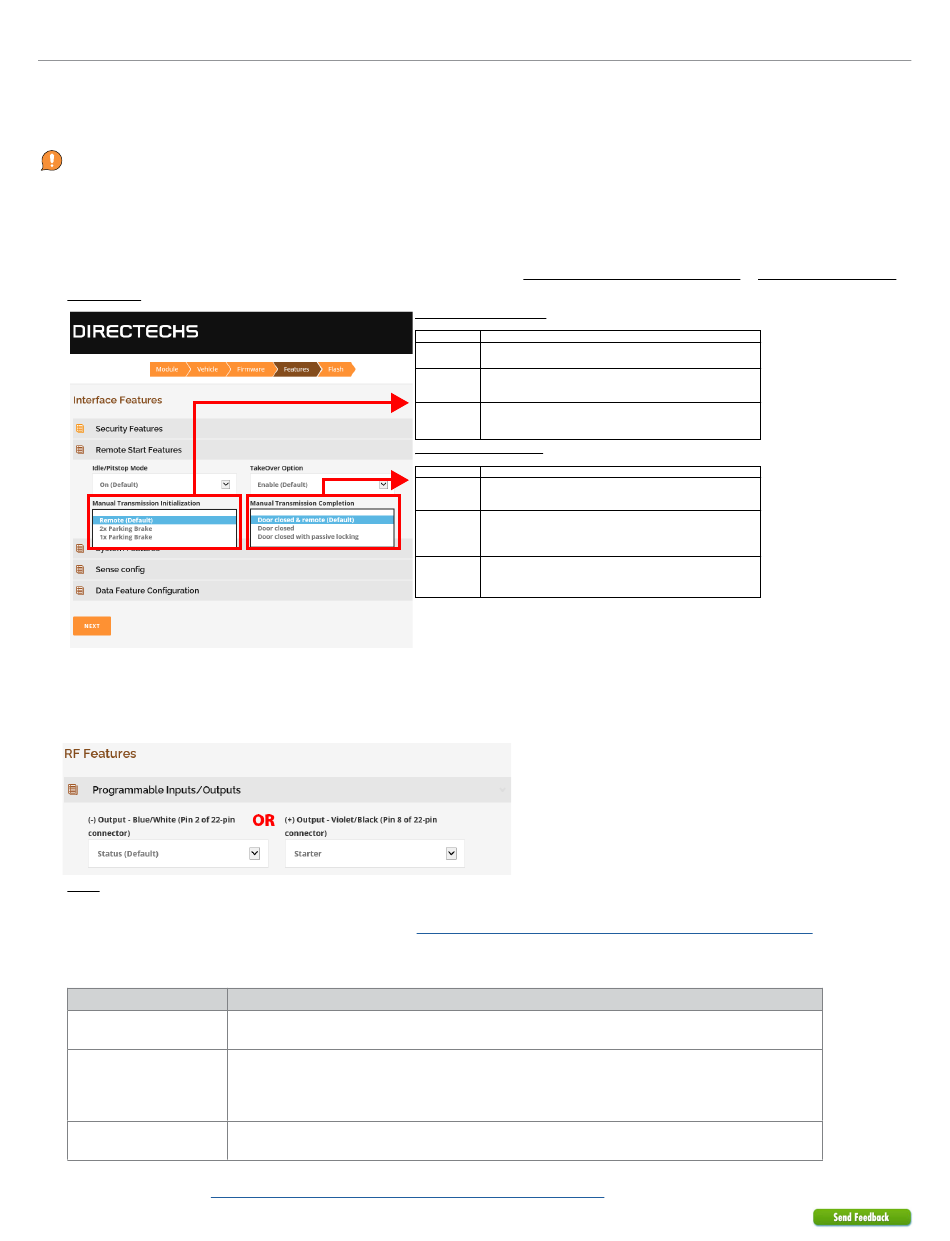Viewport: 950px width, 1241px height.
Task: Select Remote (Default) in initialization list
Action: pos(126,520)
